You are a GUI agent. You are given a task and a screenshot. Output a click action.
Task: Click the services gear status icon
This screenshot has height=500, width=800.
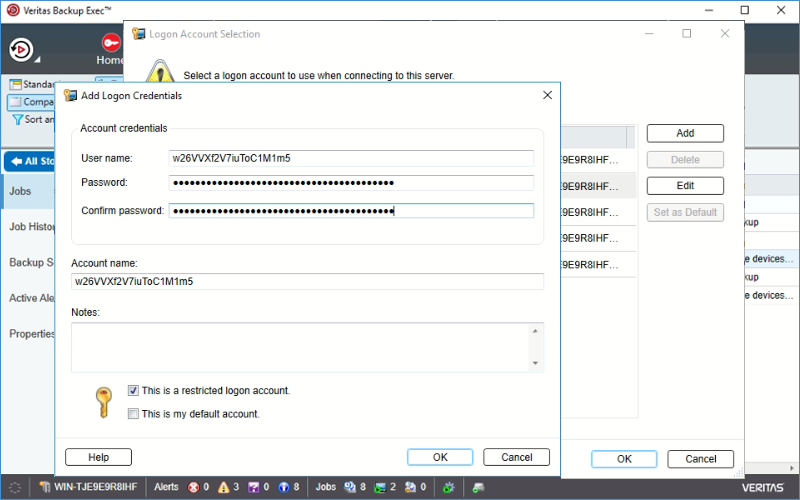(448, 487)
